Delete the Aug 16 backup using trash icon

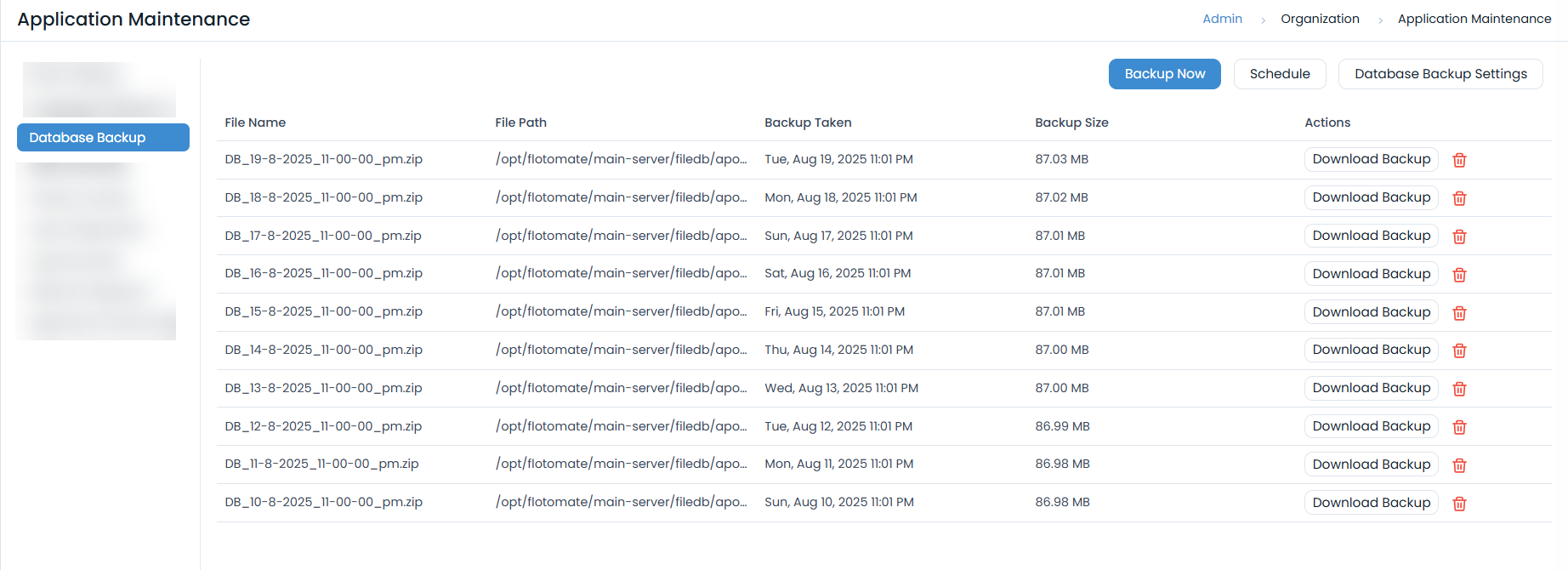[x=1459, y=275]
